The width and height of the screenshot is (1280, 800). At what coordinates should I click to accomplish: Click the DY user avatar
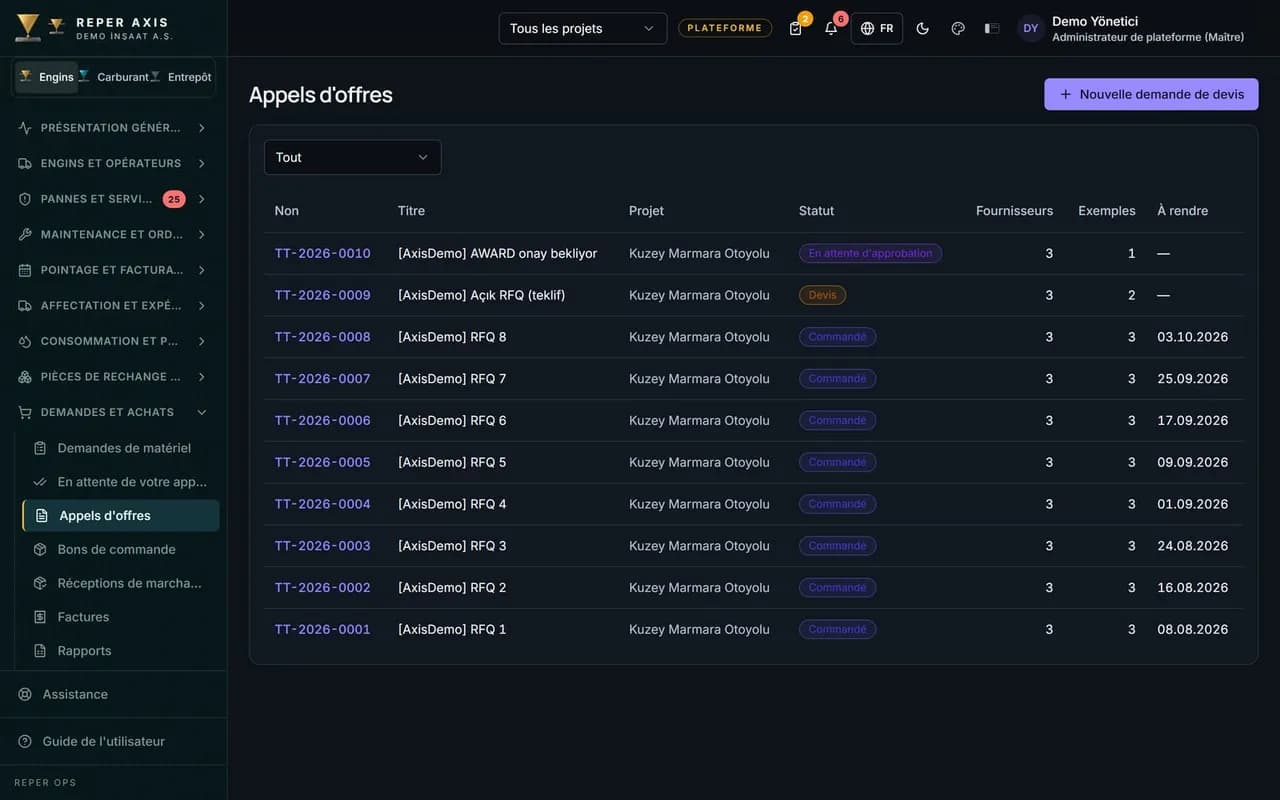[1031, 28]
